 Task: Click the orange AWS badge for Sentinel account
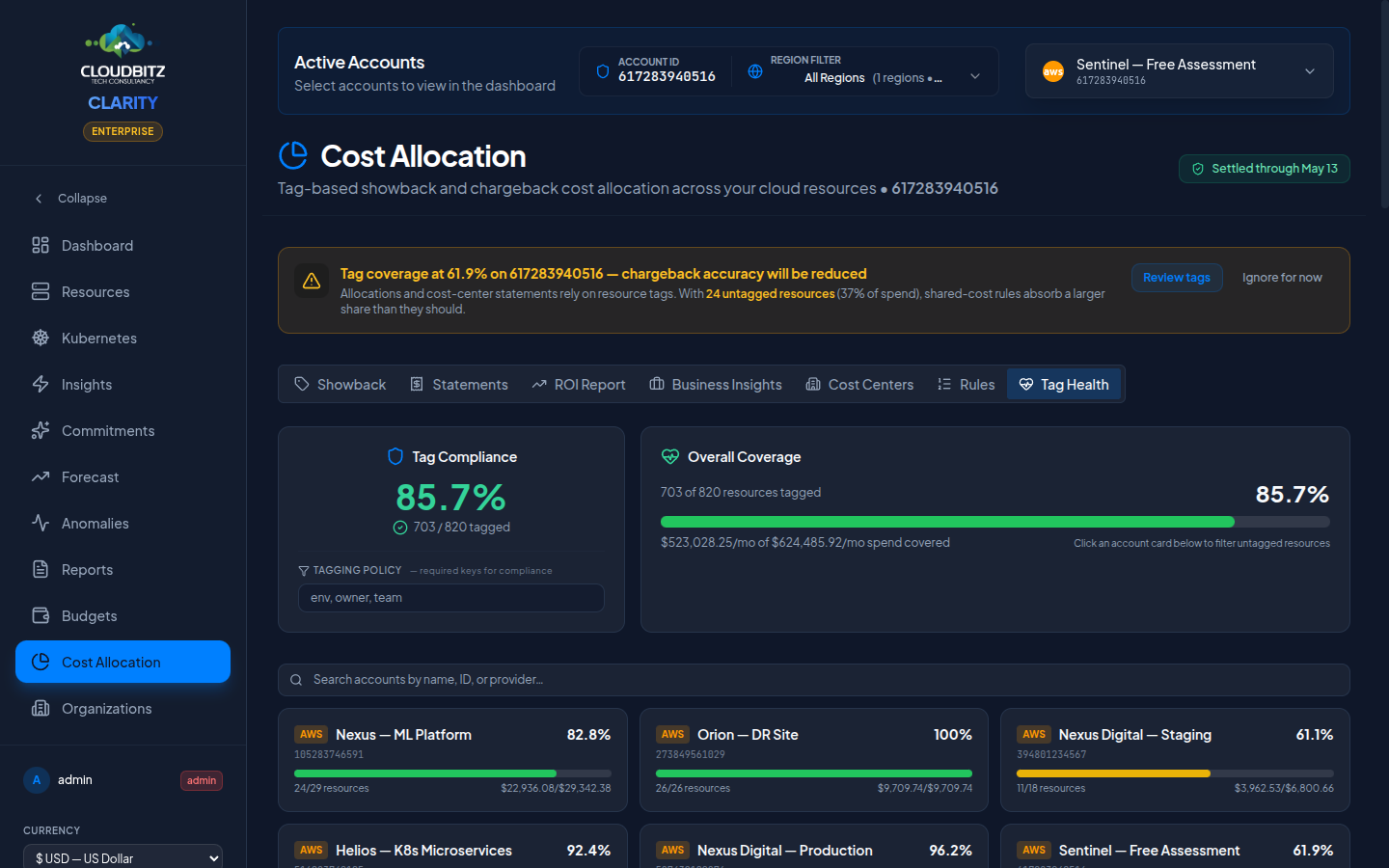pyautogui.click(x=1053, y=71)
